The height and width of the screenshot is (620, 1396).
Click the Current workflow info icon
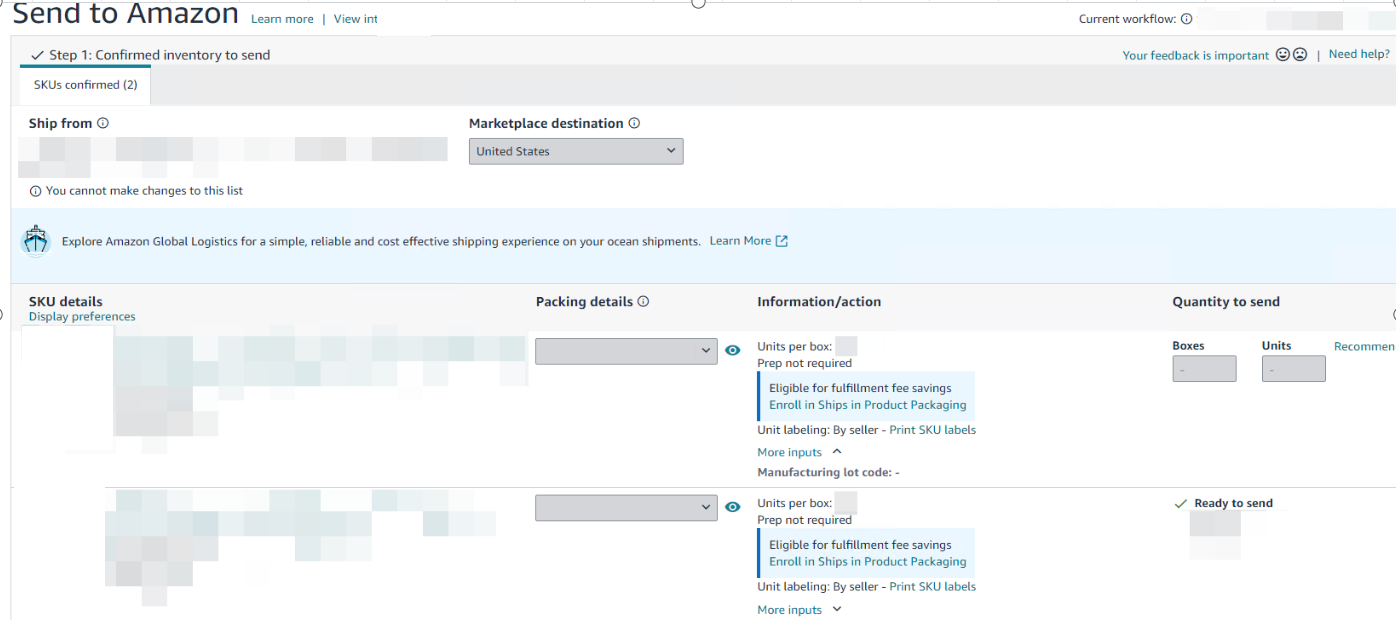(x=1186, y=19)
